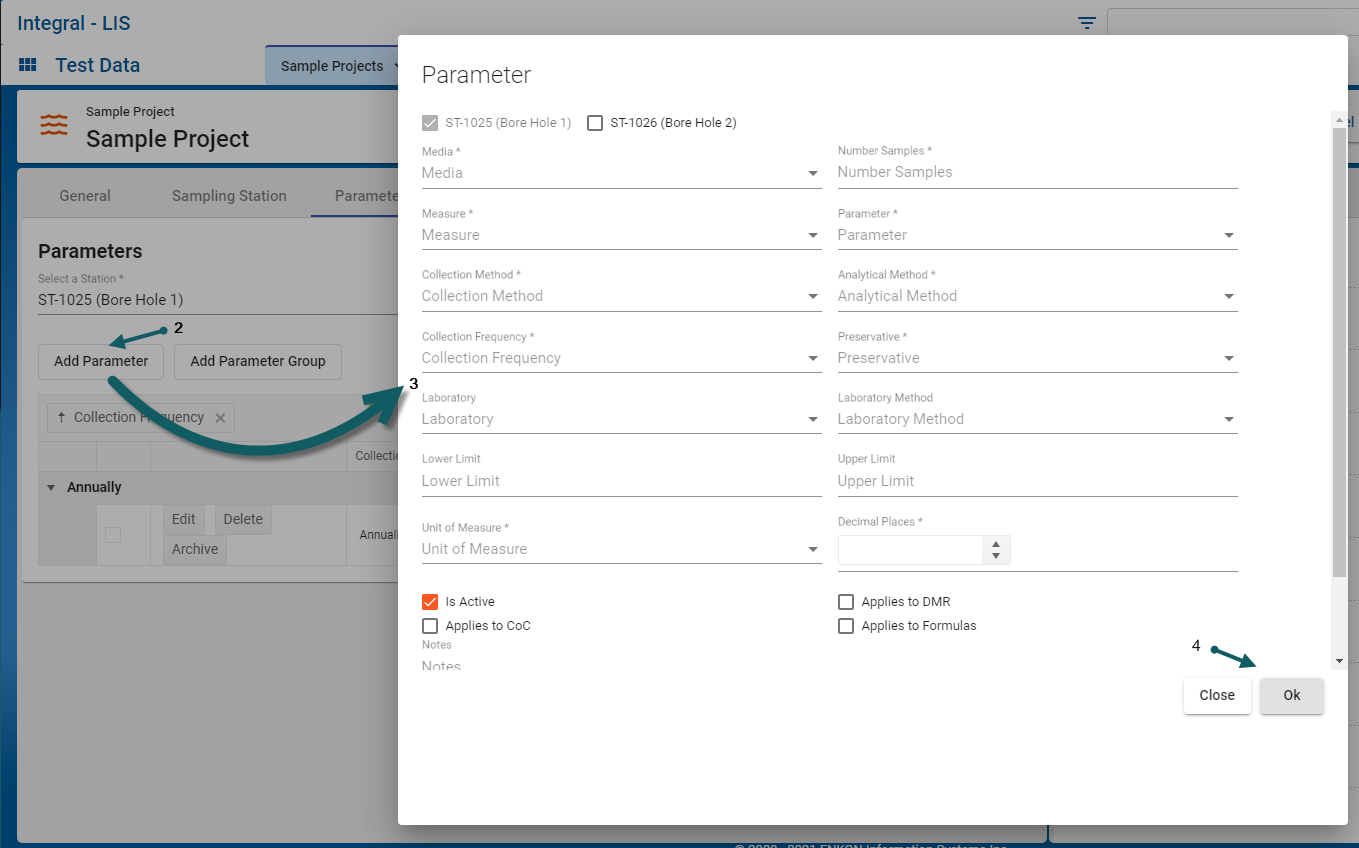Tick the Applies to Formulas checkbox
Image resolution: width=1359 pixels, height=848 pixels.
846,626
